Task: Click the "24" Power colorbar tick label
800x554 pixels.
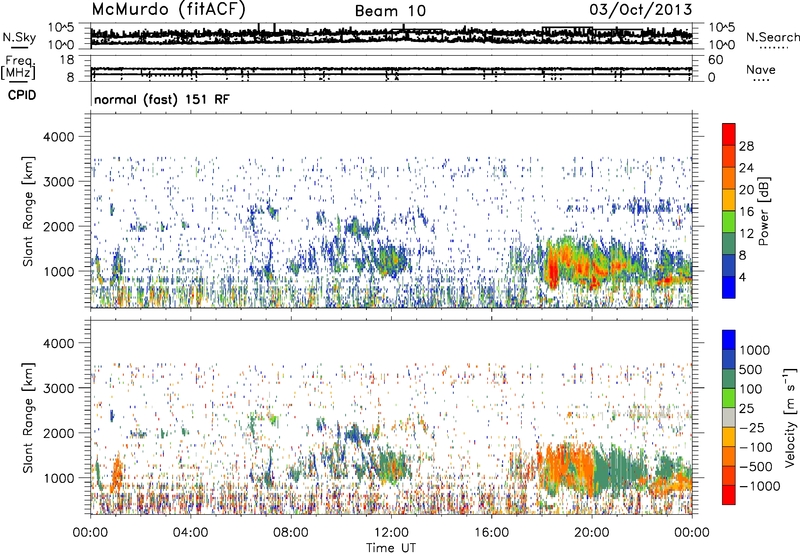Action: [746, 168]
